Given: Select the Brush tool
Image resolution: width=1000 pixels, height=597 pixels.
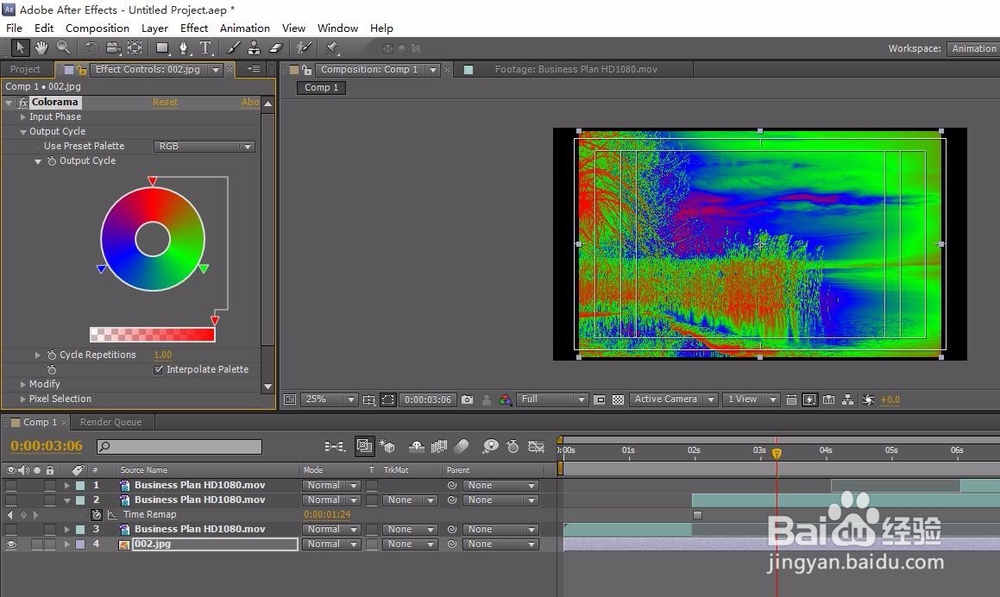Looking at the screenshot, I should pos(233,48).
